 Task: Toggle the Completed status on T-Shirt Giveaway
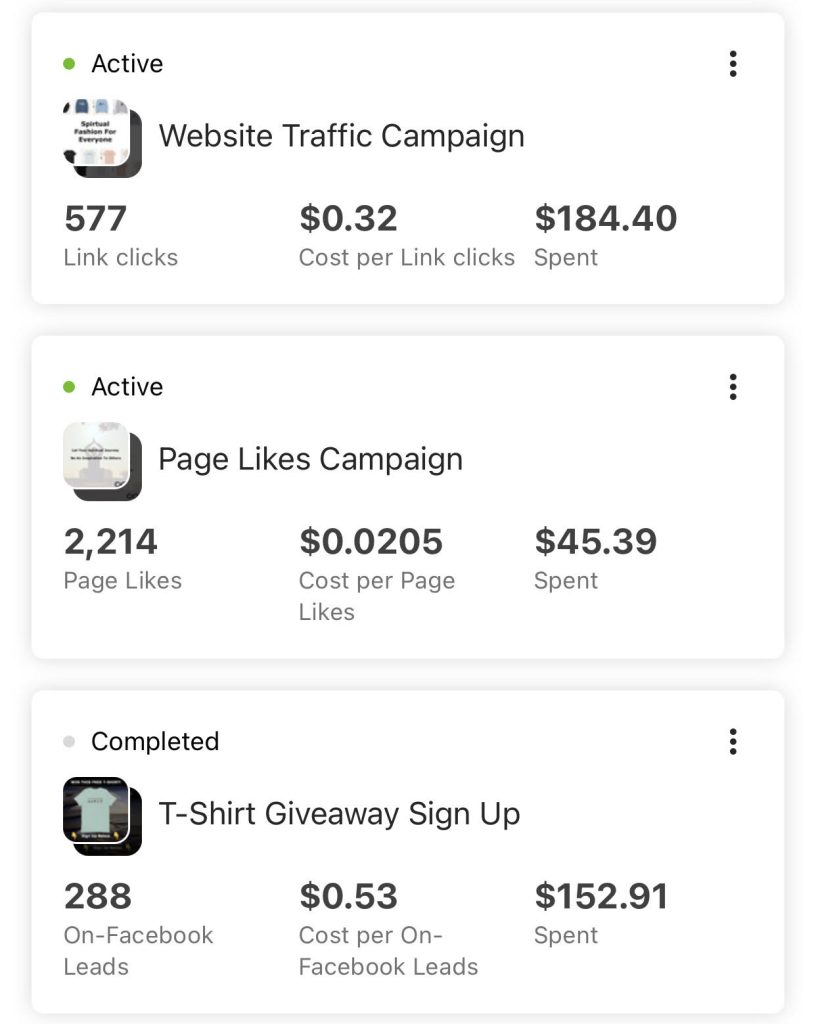[x=156, y=742]
